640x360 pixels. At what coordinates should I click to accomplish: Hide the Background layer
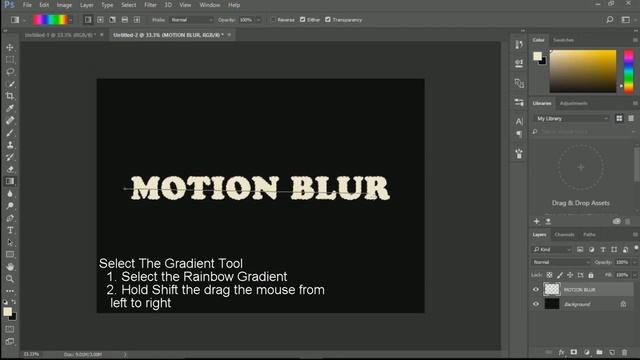coord(536,304)
